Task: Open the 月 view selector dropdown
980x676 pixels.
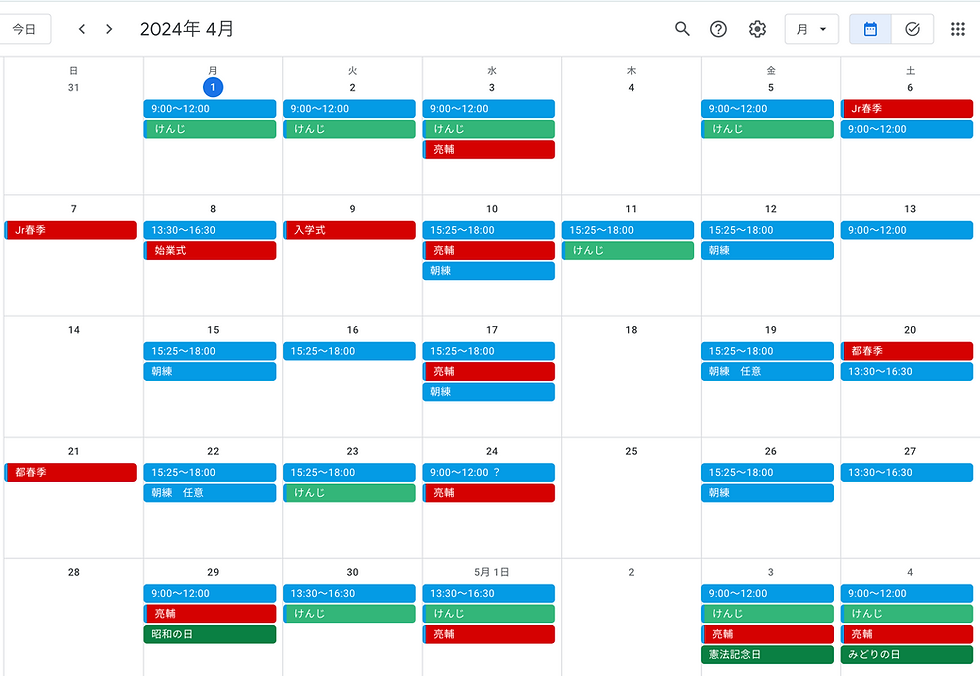Action: [811, 29]
